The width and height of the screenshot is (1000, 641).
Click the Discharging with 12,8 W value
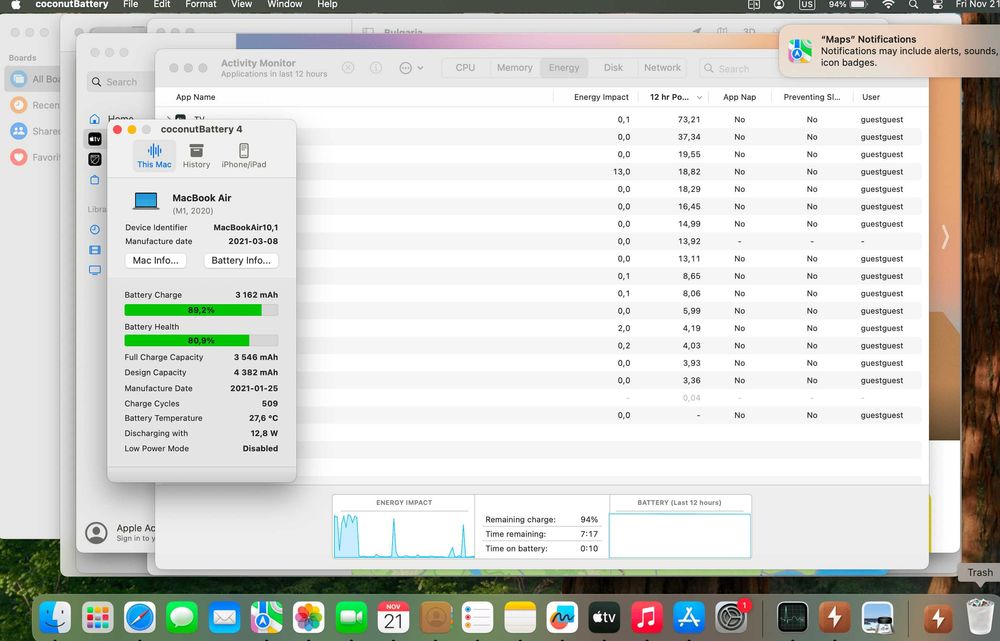[x=264, y=433]
